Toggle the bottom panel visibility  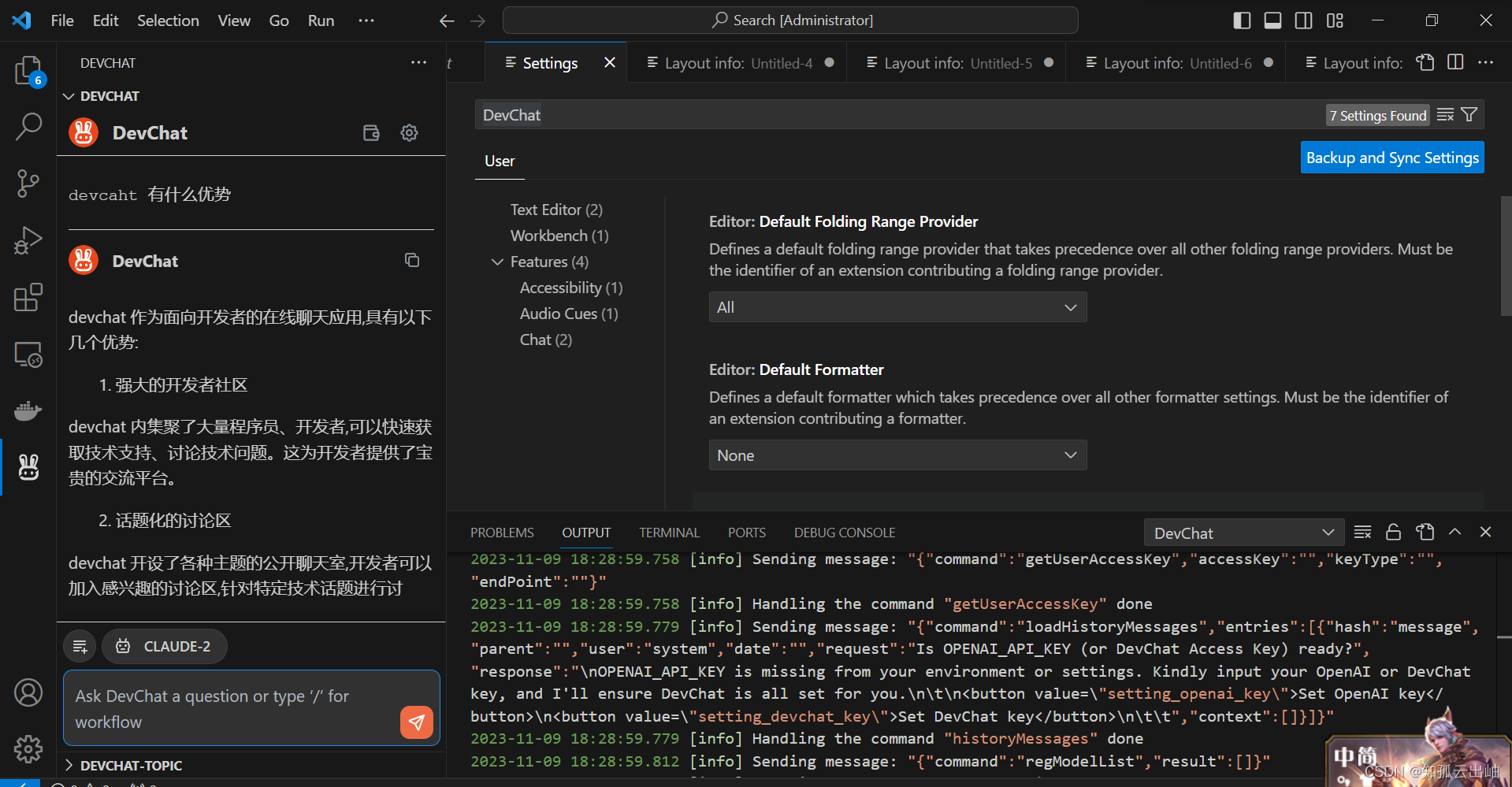point(1272,20)
